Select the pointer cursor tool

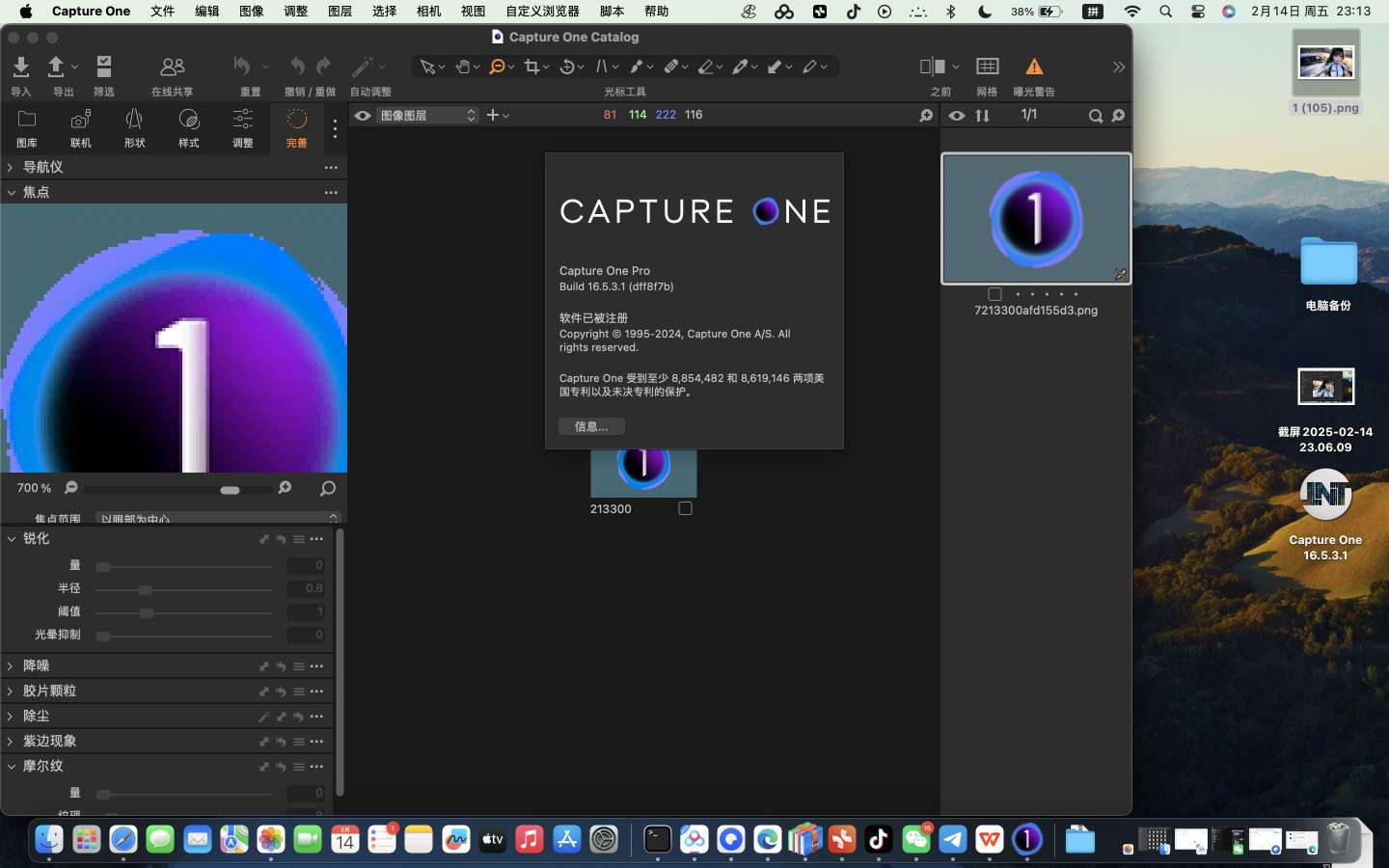[427, 67]
